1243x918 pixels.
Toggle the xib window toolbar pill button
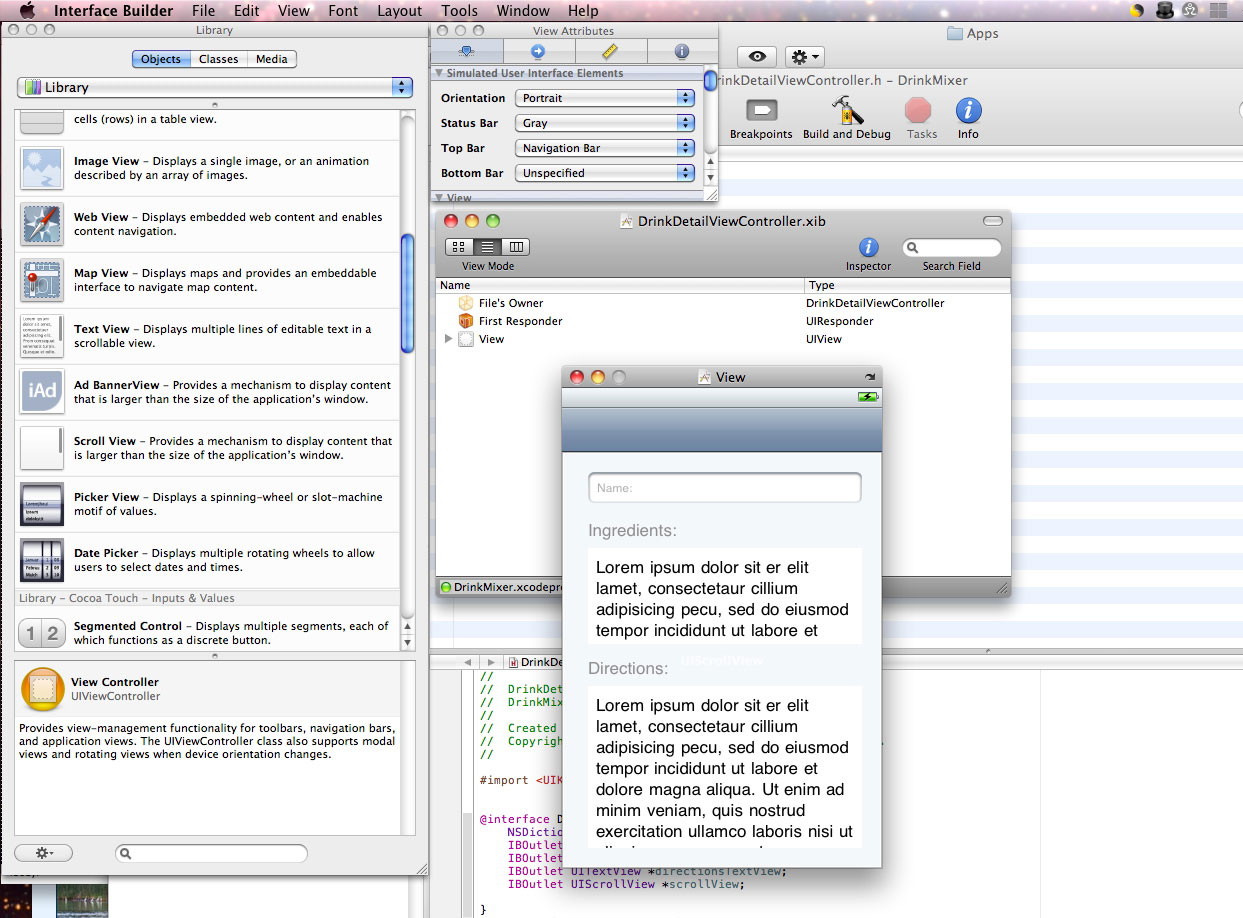pyautogui.click(x=992, y=221)
